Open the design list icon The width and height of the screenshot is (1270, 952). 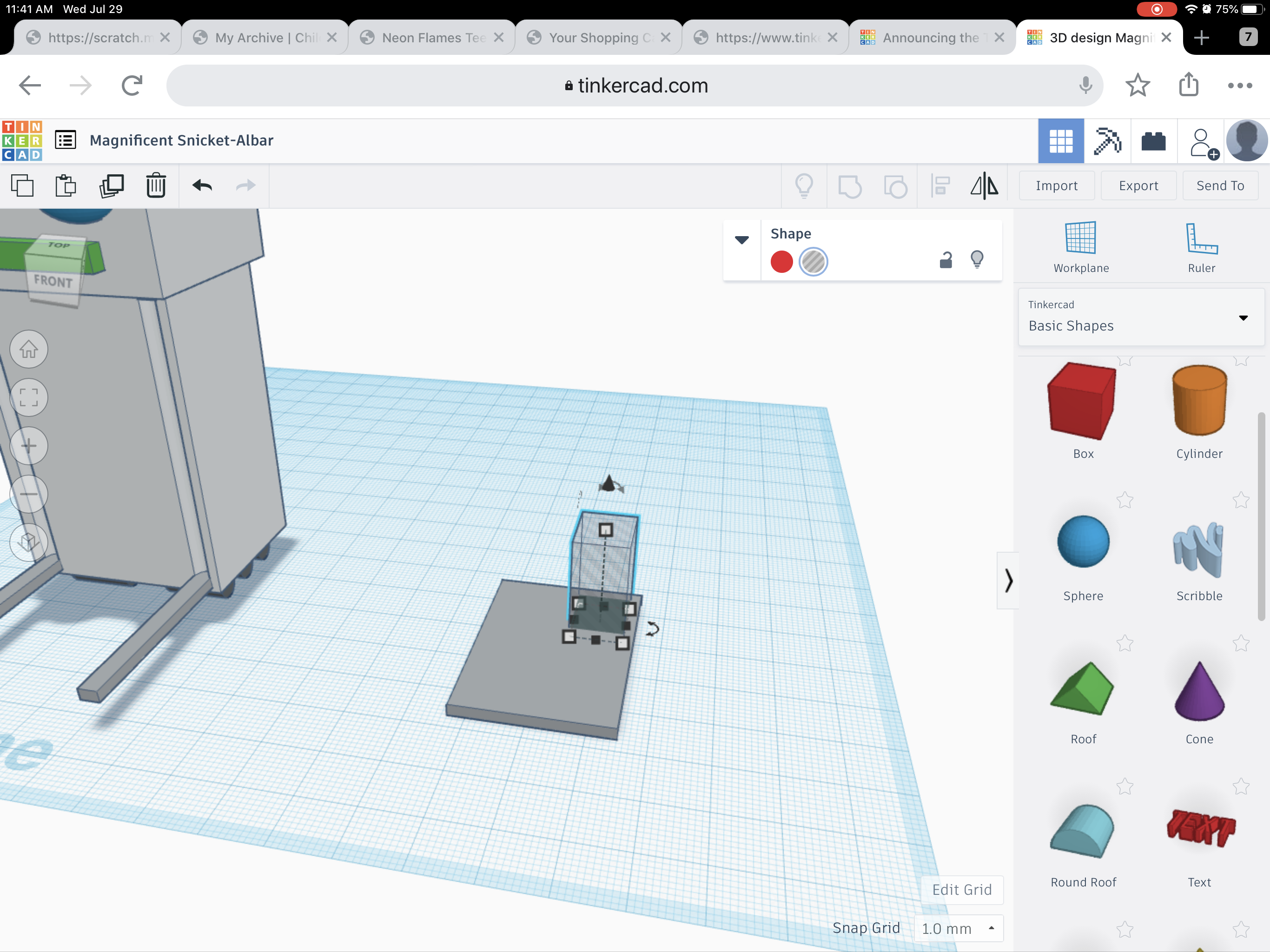(66, 140)
